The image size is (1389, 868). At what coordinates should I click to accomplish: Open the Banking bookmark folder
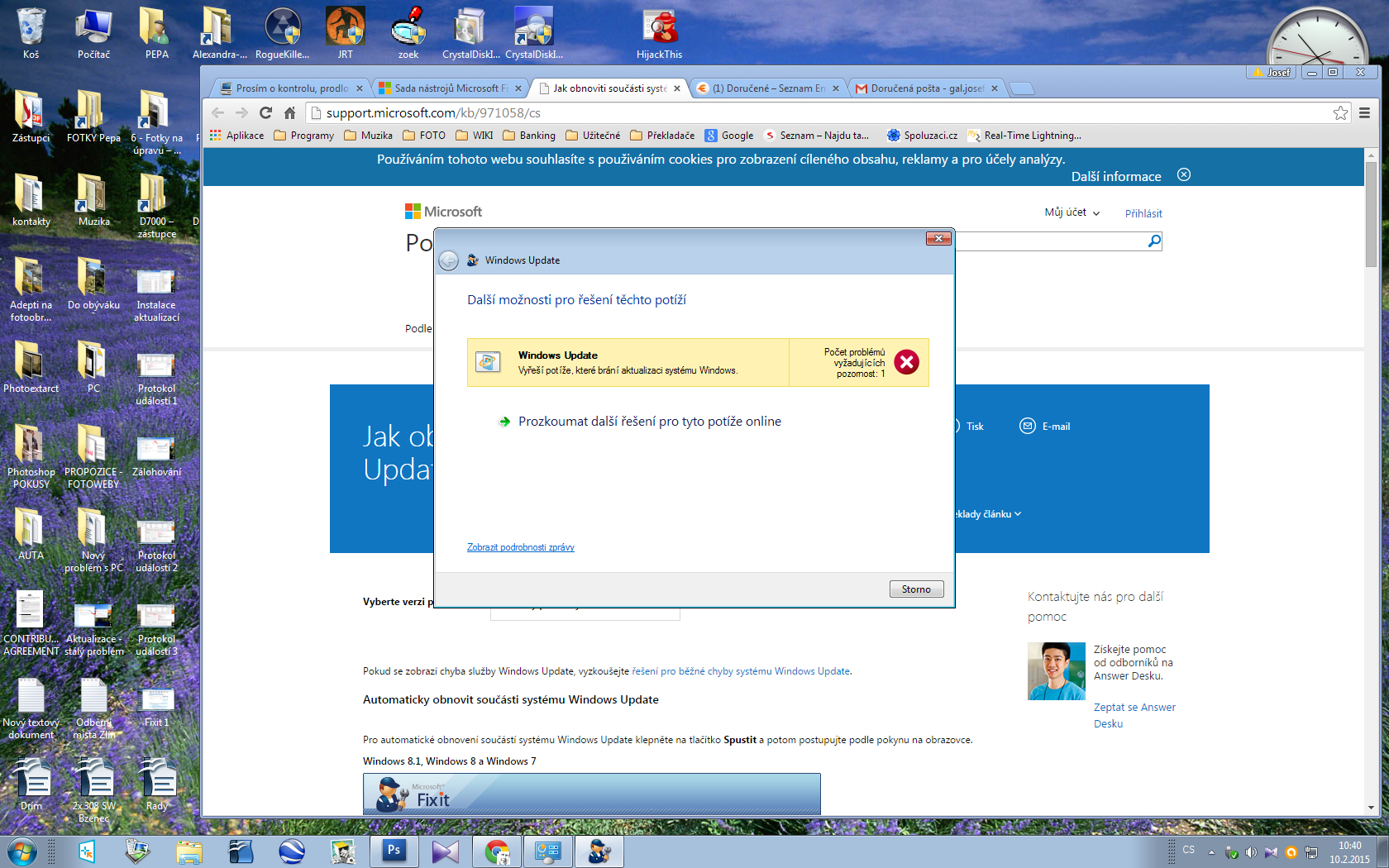(528, 136)
